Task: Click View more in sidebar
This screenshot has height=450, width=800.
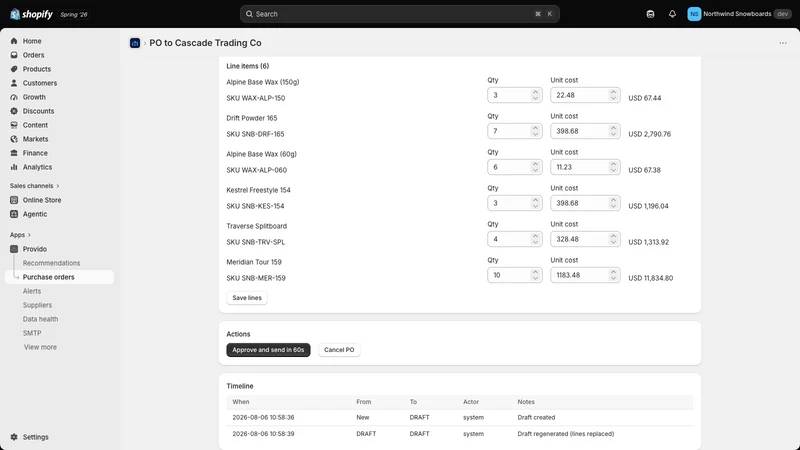Action: [x=40, y=347]
